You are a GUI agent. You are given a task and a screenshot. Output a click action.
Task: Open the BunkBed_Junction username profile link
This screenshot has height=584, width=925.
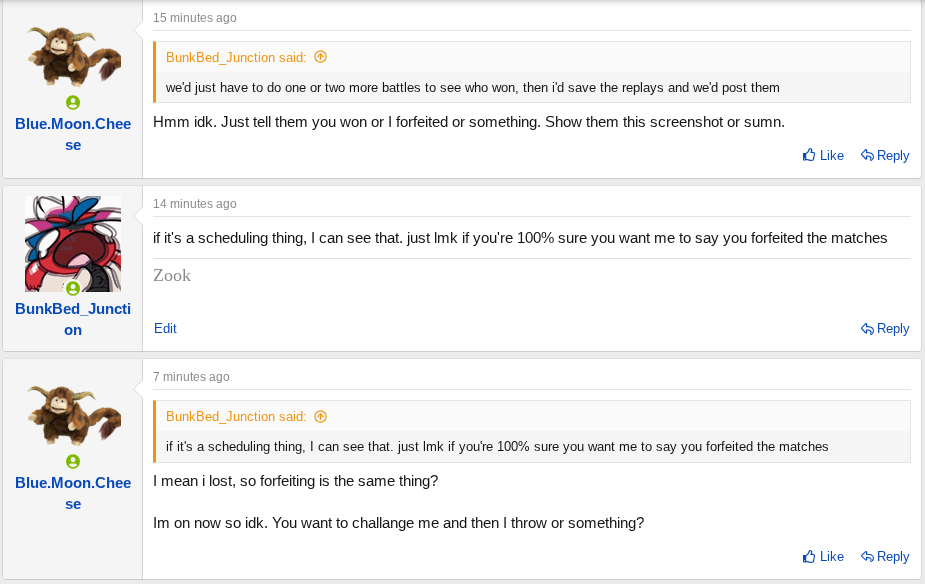tap(73, 319)
